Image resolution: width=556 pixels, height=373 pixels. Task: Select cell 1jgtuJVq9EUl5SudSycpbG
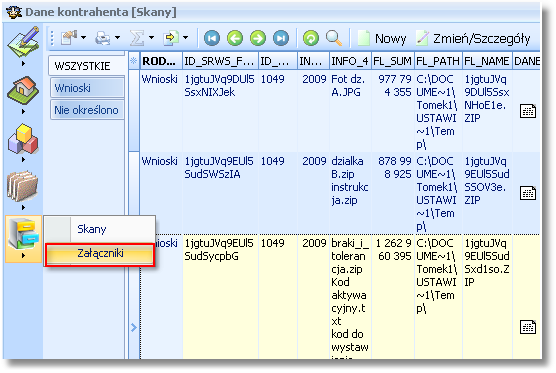[220, 297]
